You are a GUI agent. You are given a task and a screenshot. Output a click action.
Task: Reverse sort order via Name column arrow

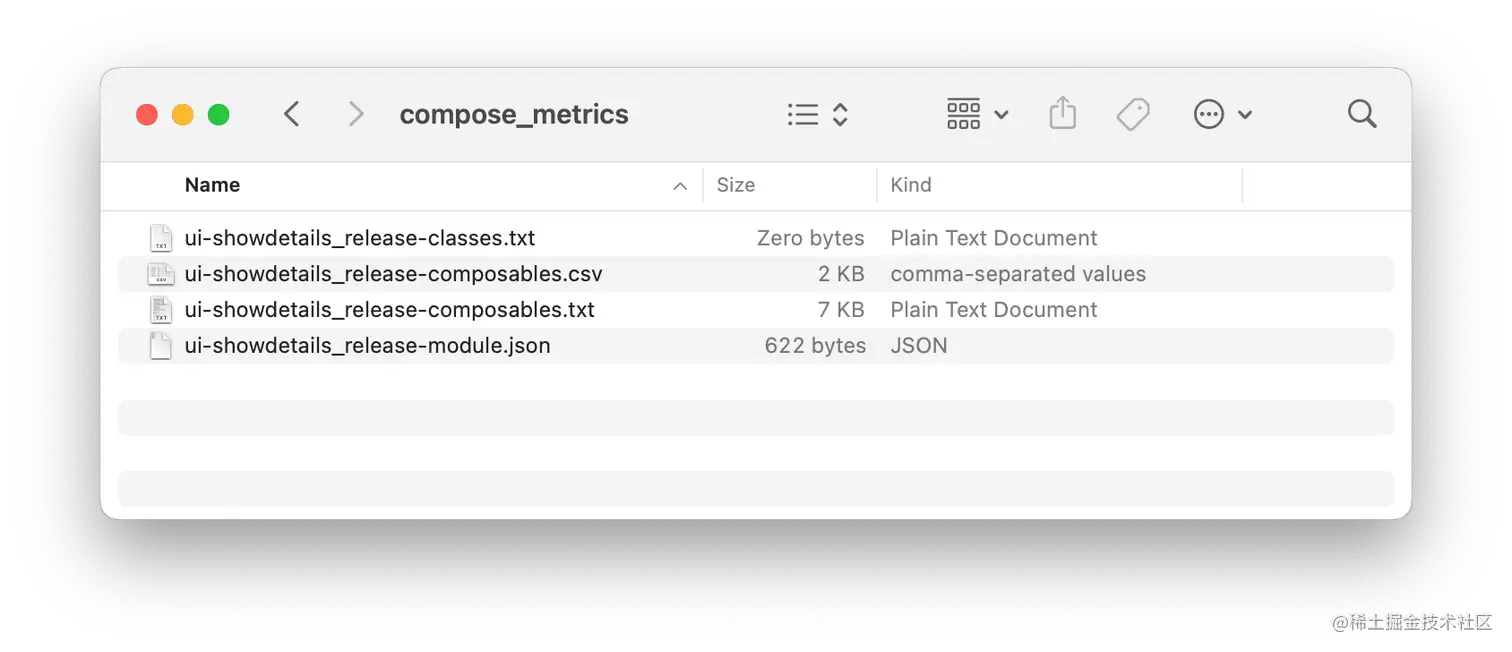coord(679,185)
